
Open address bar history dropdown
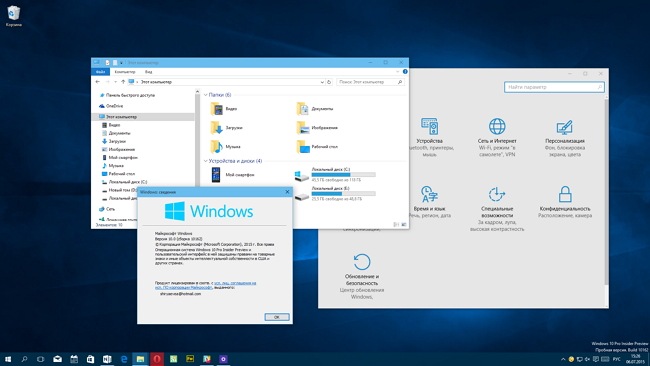tap(322, 82)
